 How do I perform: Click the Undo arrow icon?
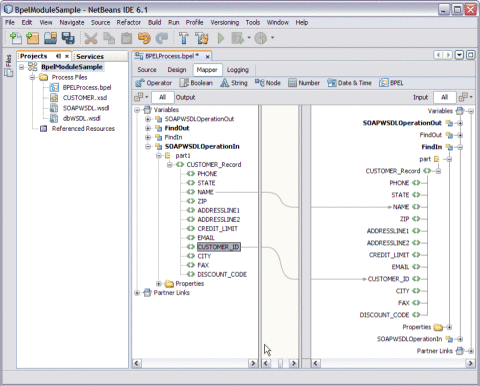click(x=144, y=38)
